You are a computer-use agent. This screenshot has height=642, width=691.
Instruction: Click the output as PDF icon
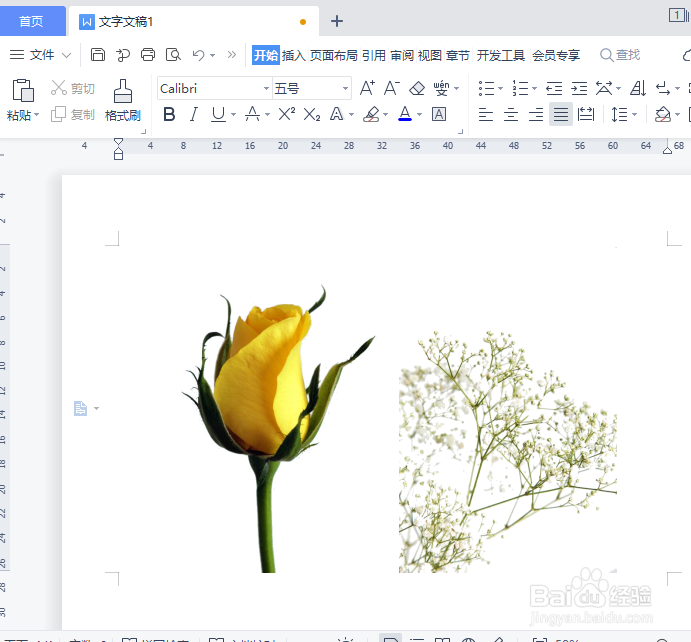(123, 55)
